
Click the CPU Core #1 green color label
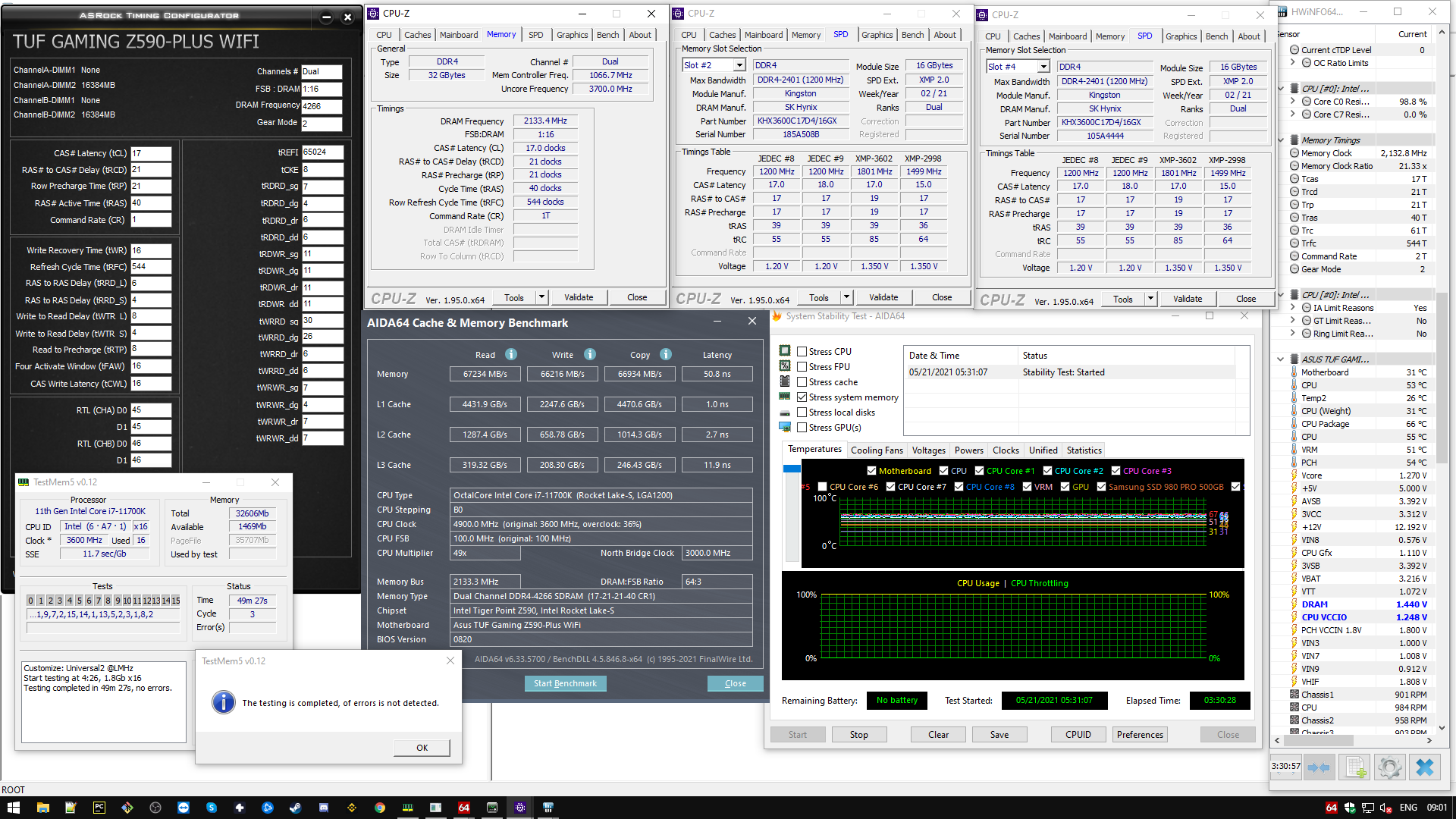click(x=1010, y=471)
